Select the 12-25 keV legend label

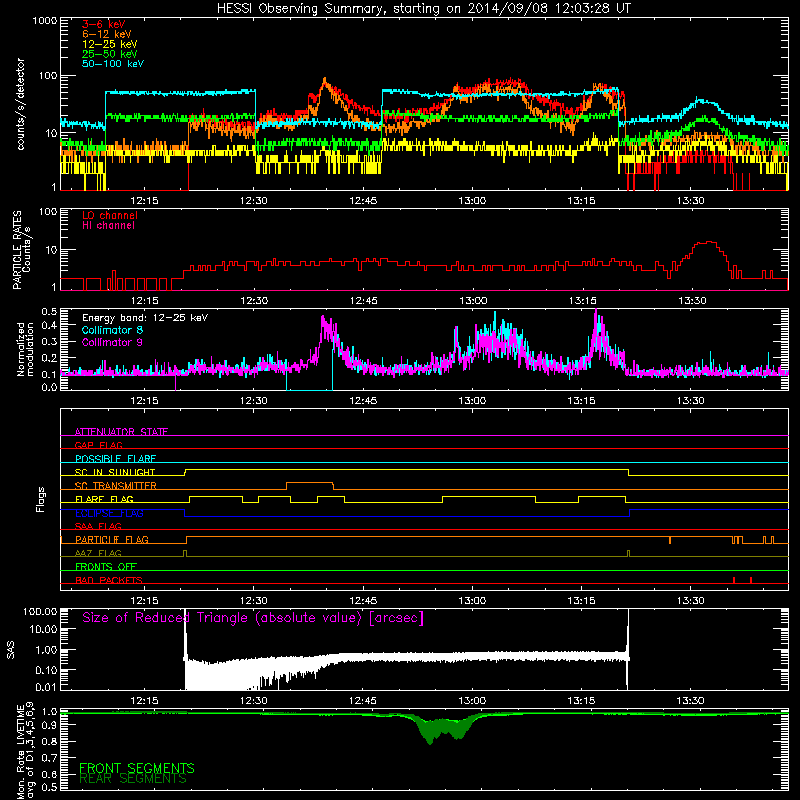[110, 44]
